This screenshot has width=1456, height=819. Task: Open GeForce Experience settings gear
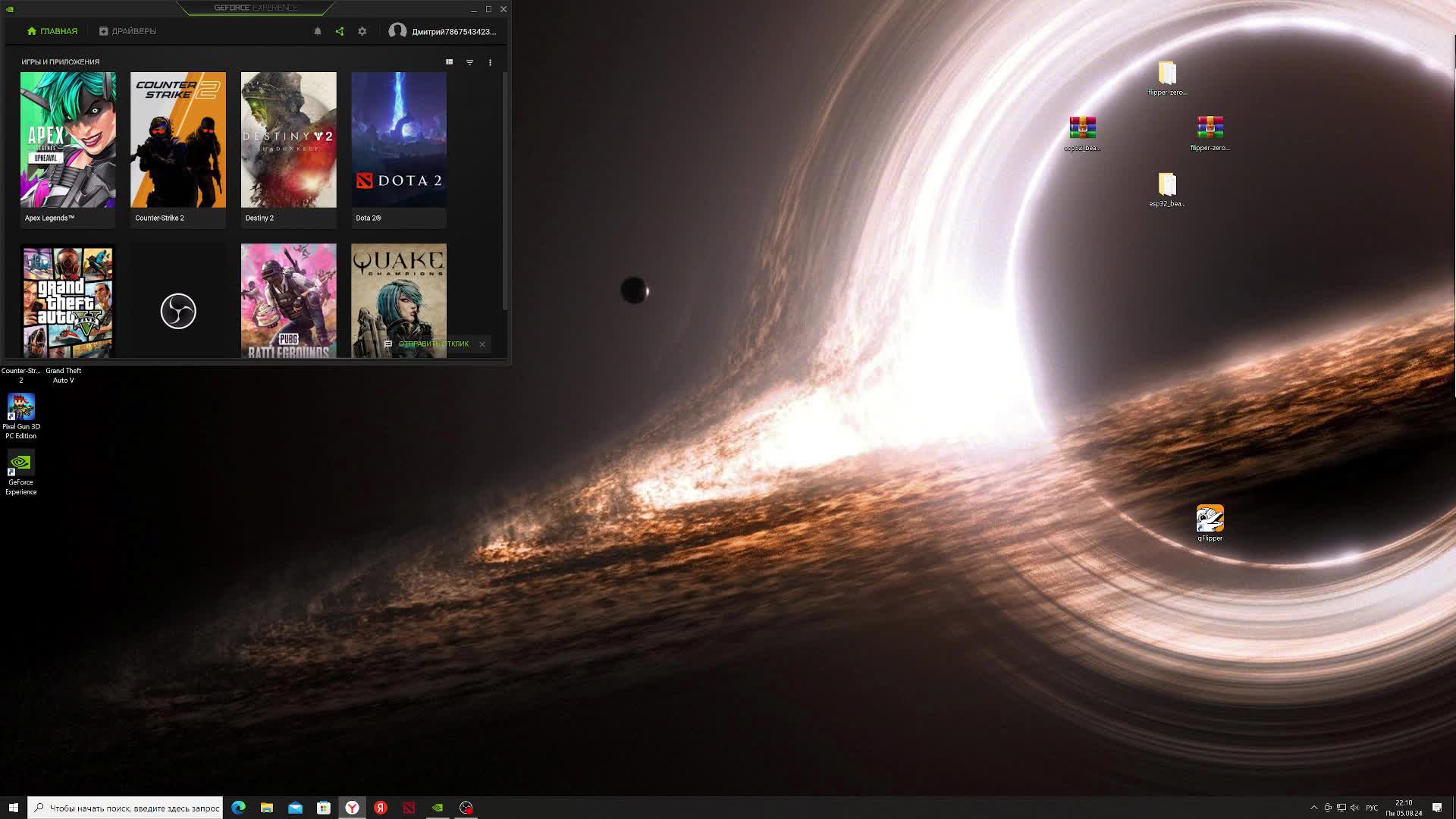362,31
